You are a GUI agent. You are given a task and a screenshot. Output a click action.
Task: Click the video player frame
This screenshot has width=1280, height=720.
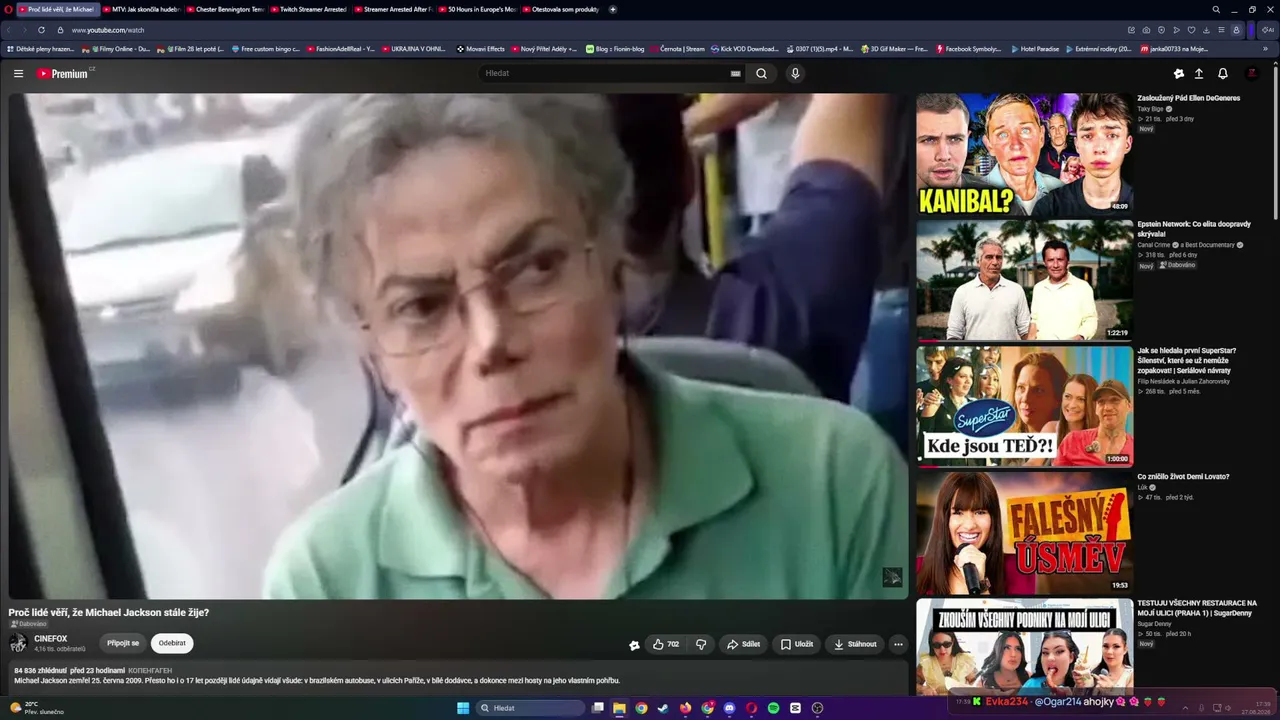point(458,346)
